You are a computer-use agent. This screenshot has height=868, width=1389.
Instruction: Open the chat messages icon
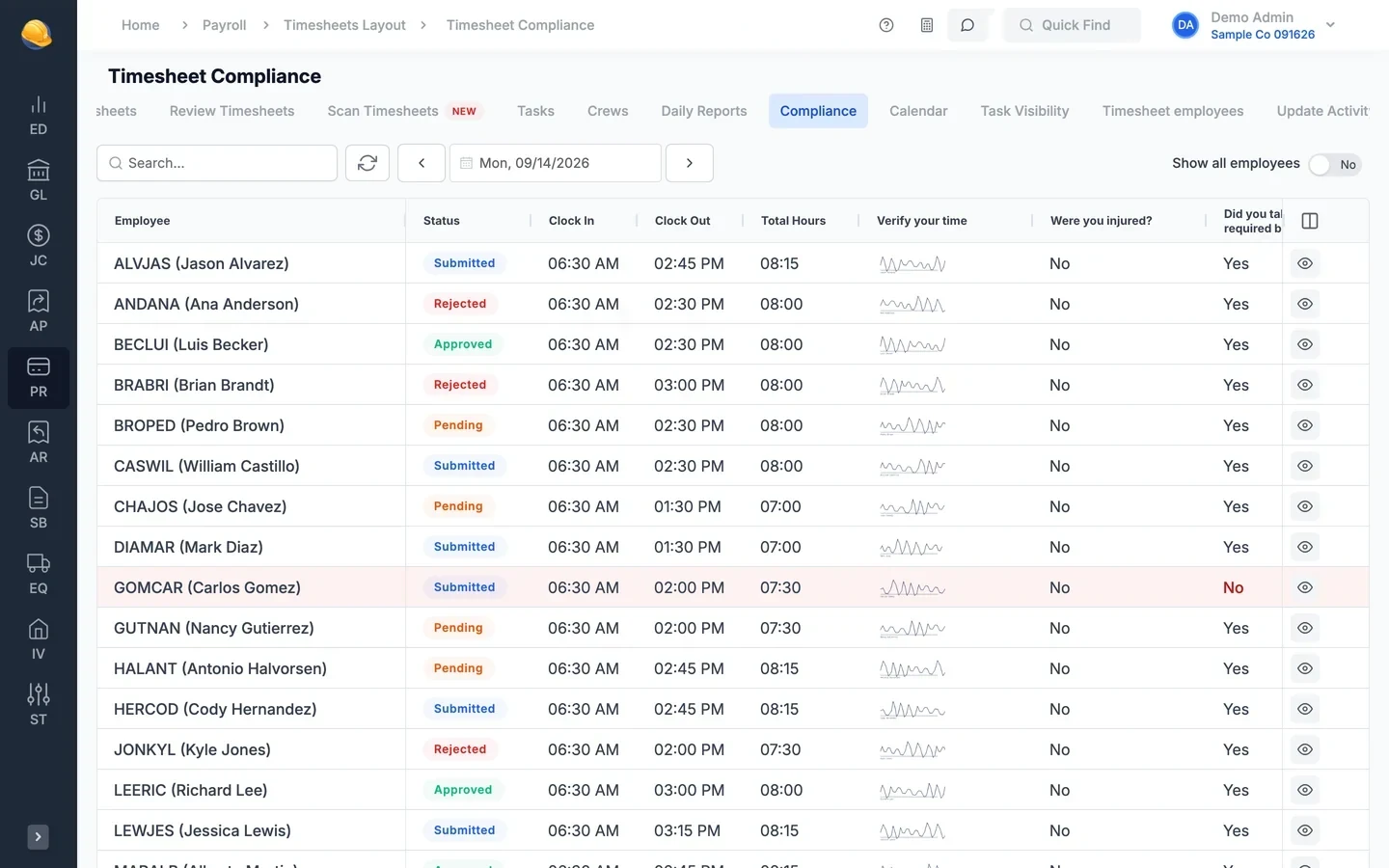967,25
